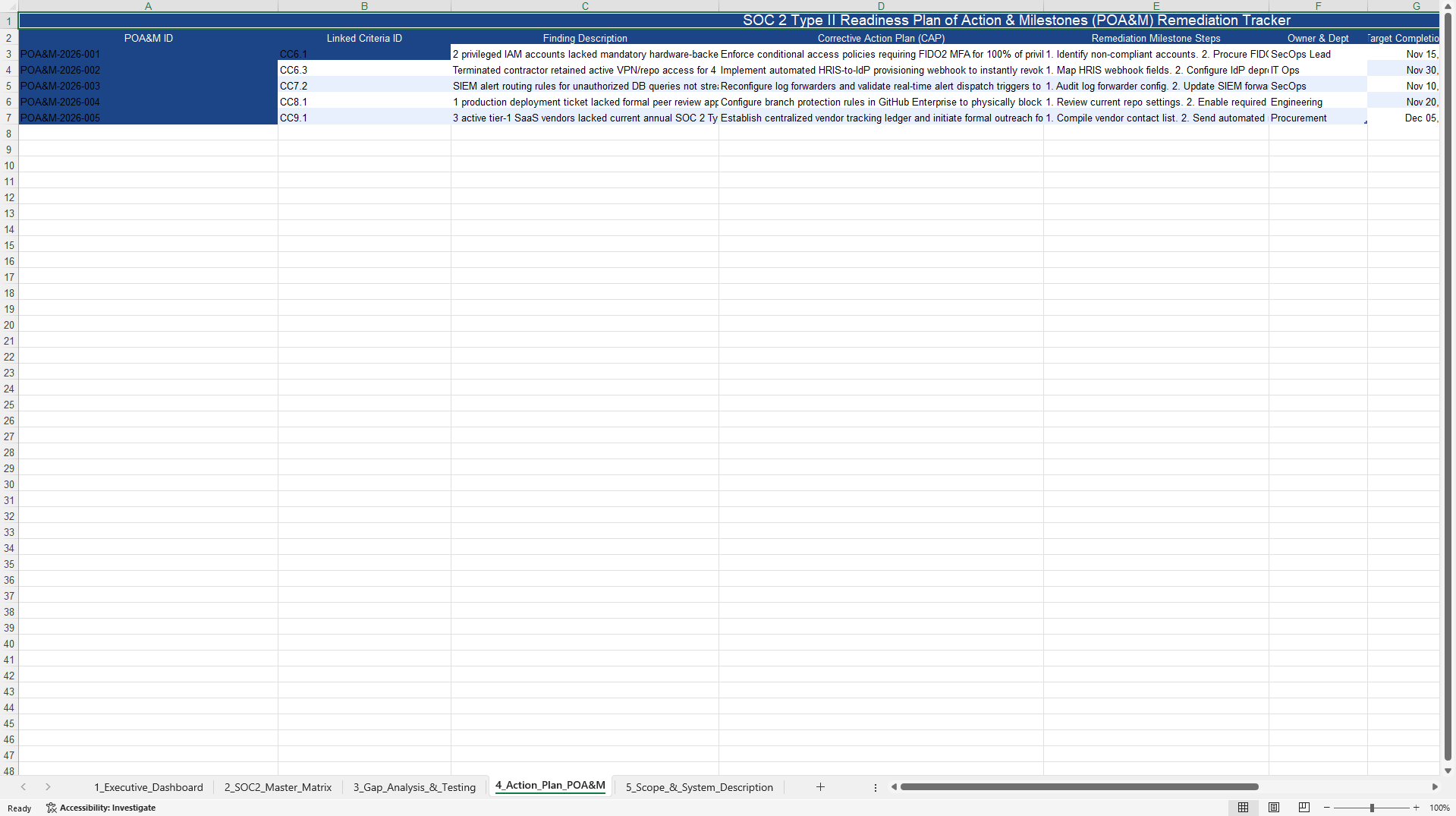Viewport: 1456px width, 816px height.
Task: Select cell POA&M-2026-003
Action: pyautogui.click(x=148, y=86)
